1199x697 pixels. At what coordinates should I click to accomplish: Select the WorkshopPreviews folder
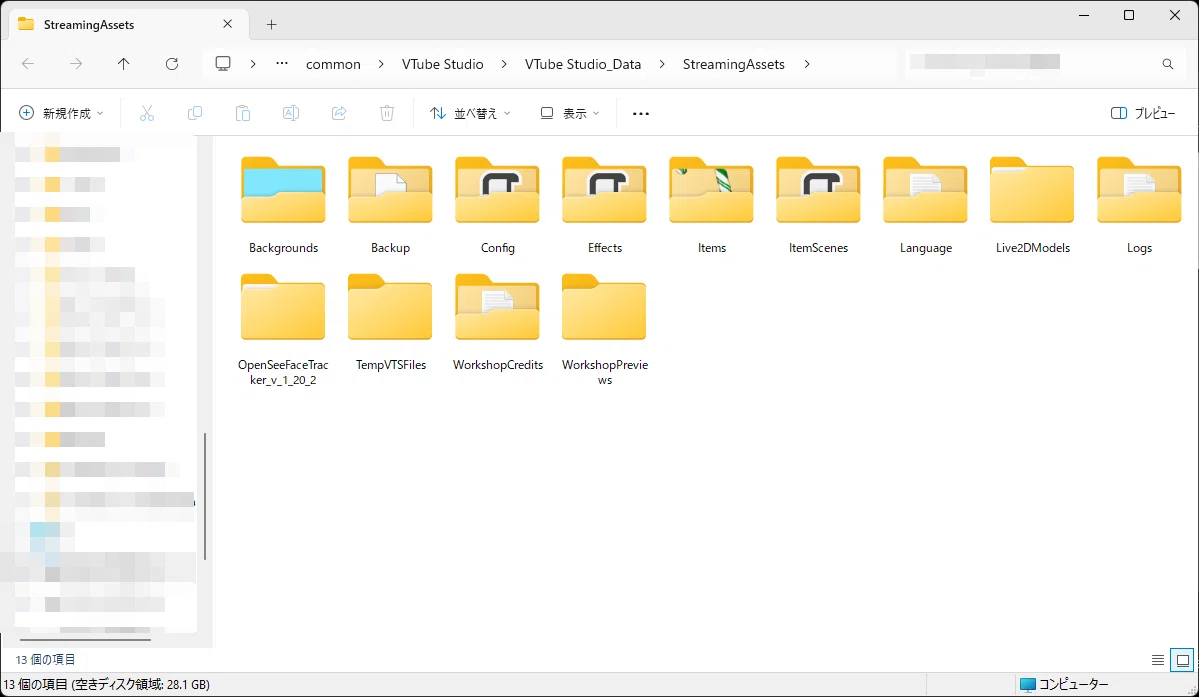click(604, 330)
